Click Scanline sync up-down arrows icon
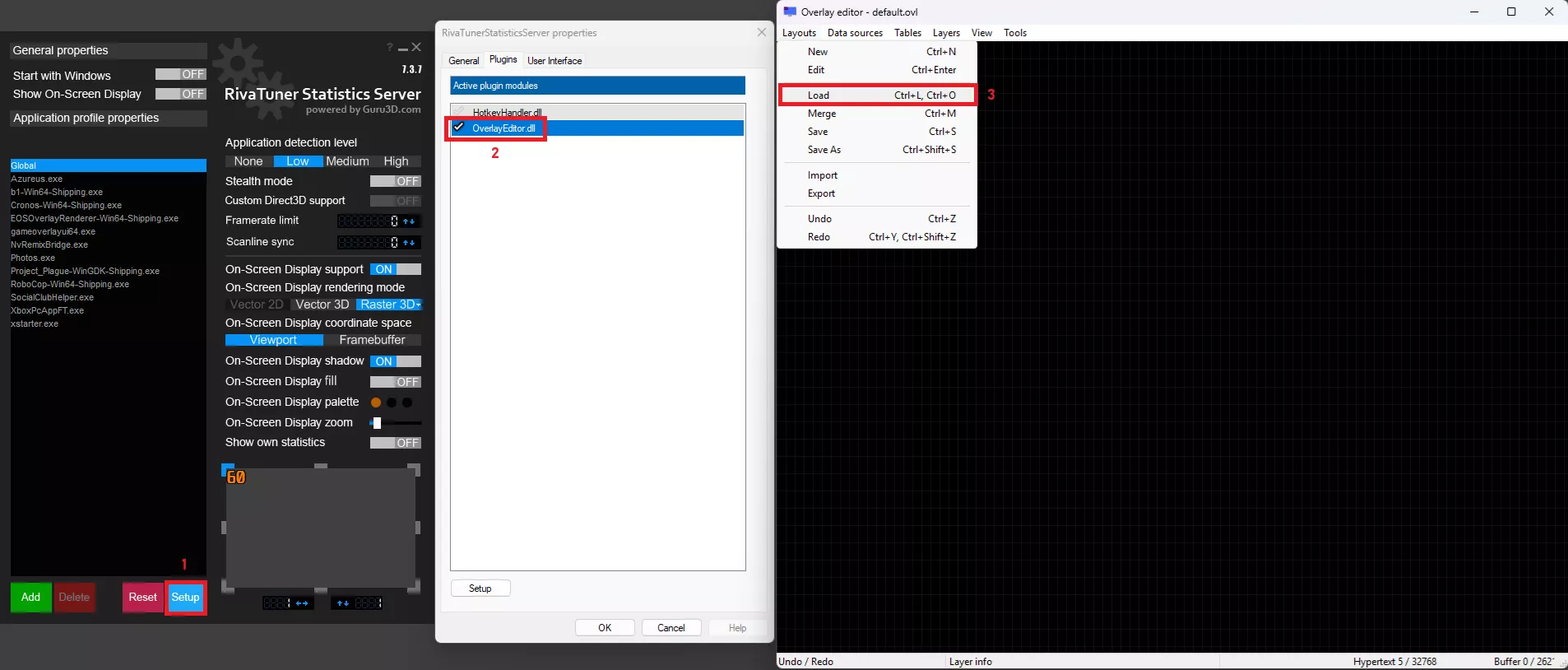Image resolution: width=1568 pixels, height=670 pixels. 409,243
